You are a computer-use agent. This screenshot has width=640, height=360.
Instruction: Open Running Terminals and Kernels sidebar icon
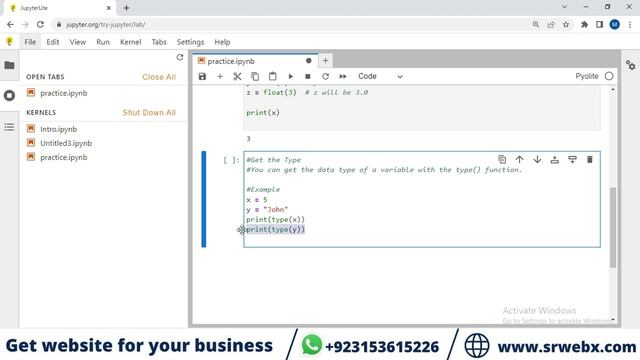(x=9, y=96)
